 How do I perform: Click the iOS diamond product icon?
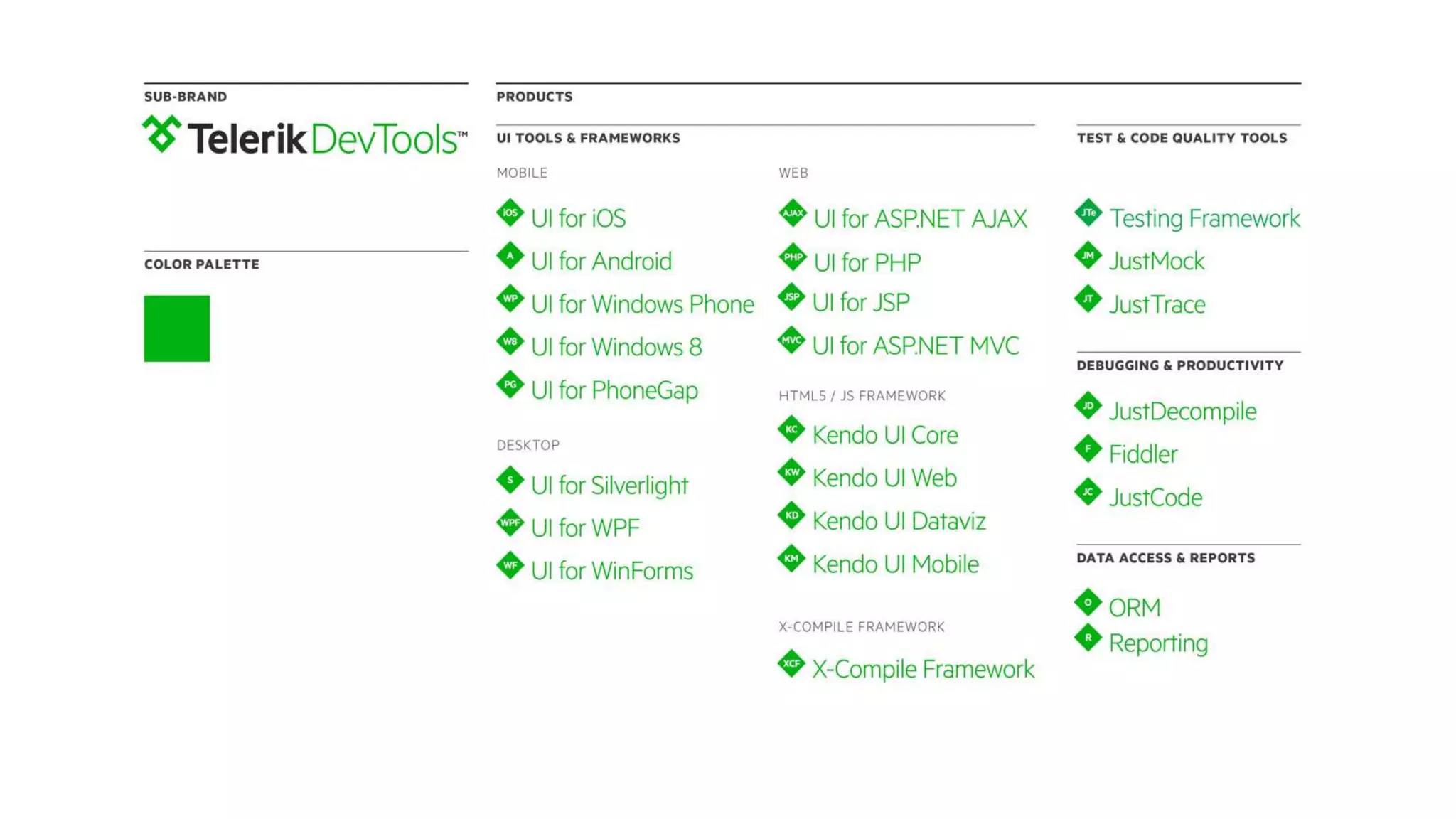coord(510,213)
